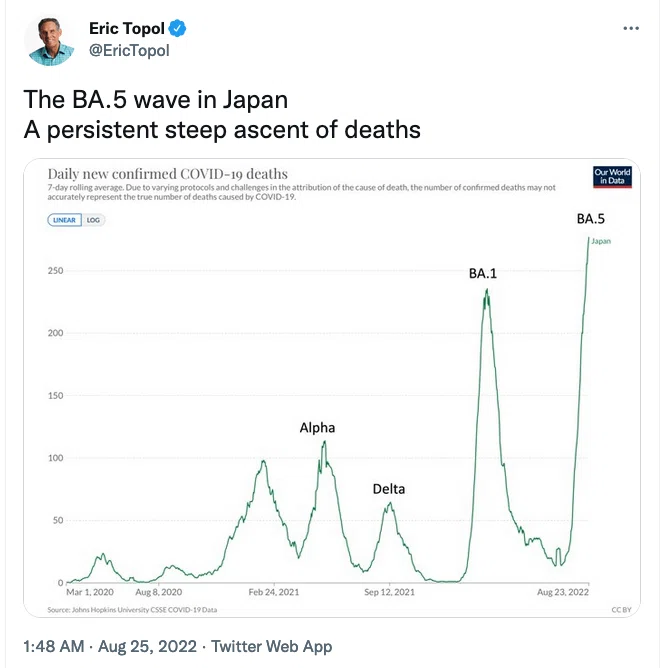Screen dimensions: 664x668
Task: Click the green Japan series label
Action: pyautogui.click(x=601, y=241)
